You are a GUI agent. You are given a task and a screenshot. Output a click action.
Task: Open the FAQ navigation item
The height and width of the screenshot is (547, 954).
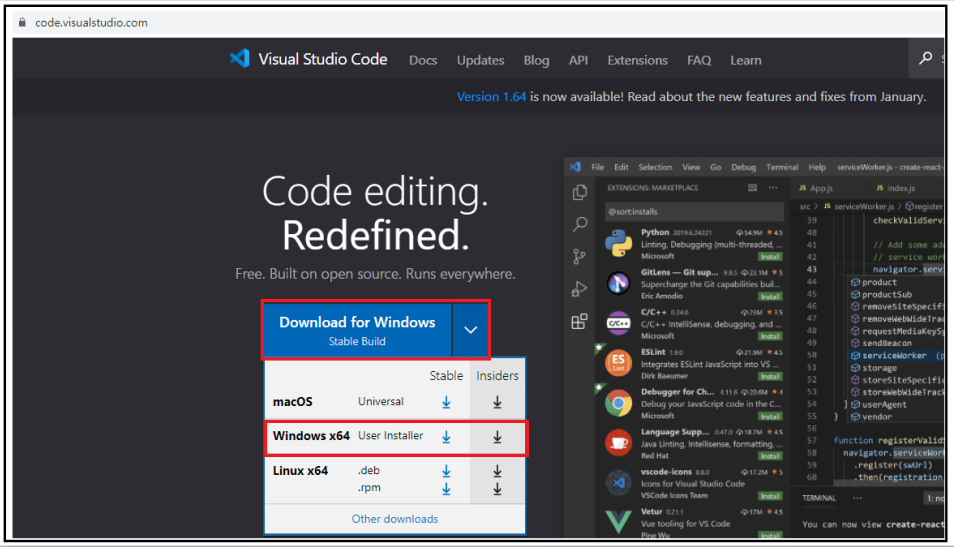pos(699,60)
